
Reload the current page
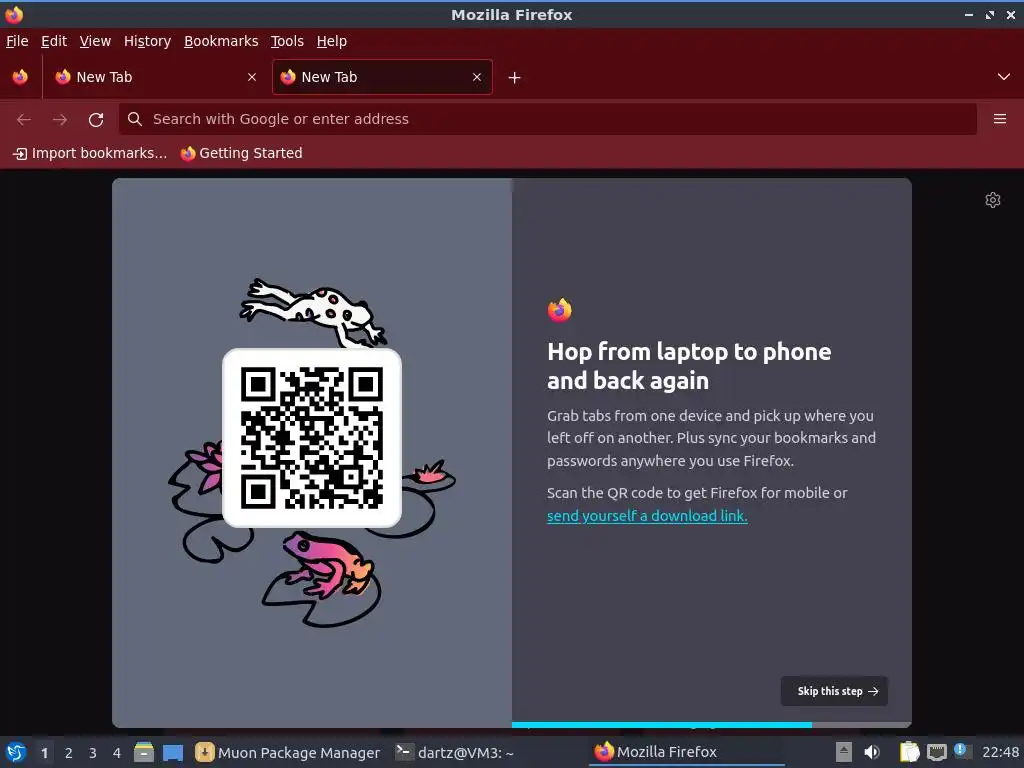pyautogui.click(x=96, y=120)
